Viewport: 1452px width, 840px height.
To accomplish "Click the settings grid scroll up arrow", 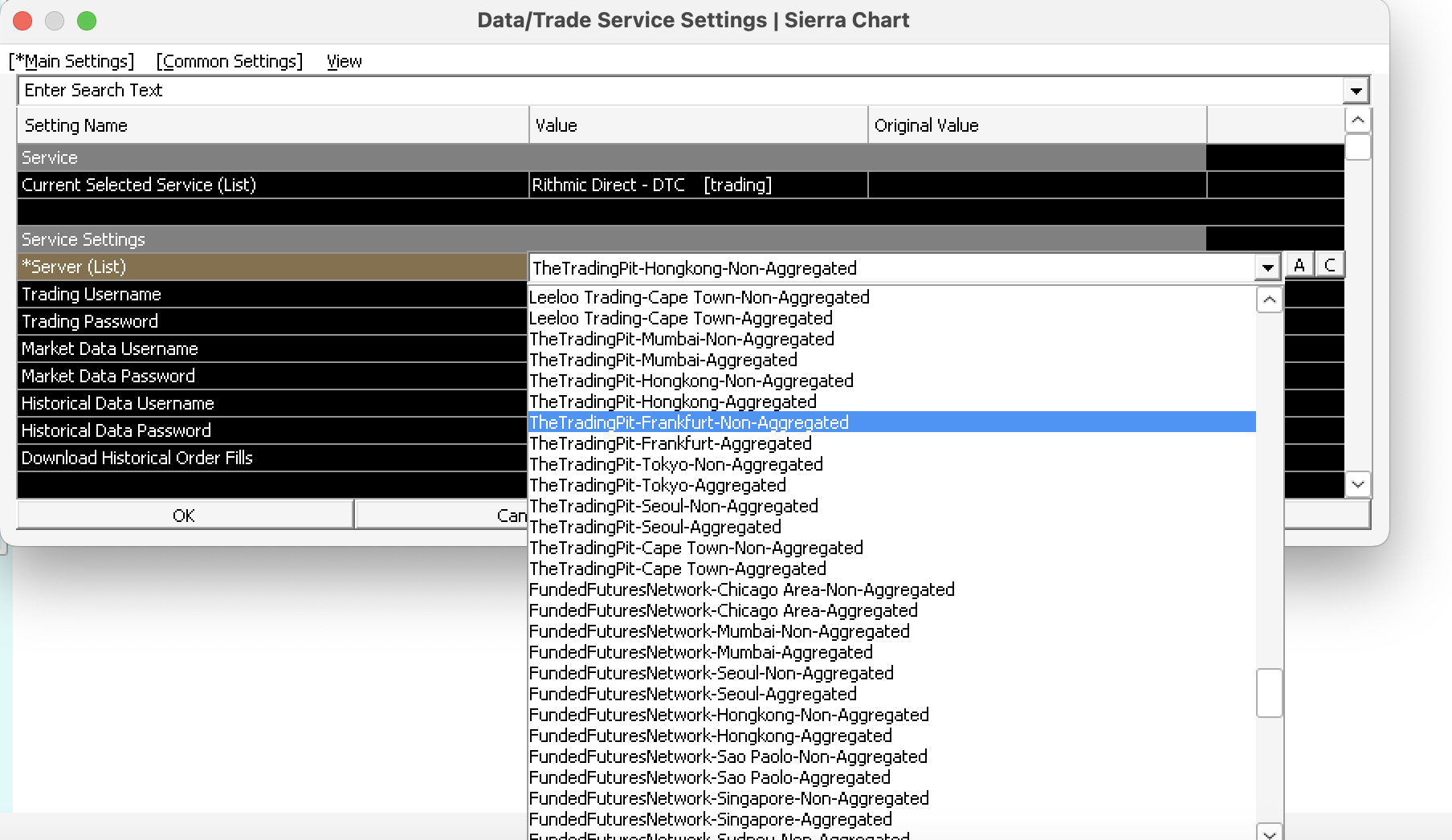I will click(x=1357, y=120).
